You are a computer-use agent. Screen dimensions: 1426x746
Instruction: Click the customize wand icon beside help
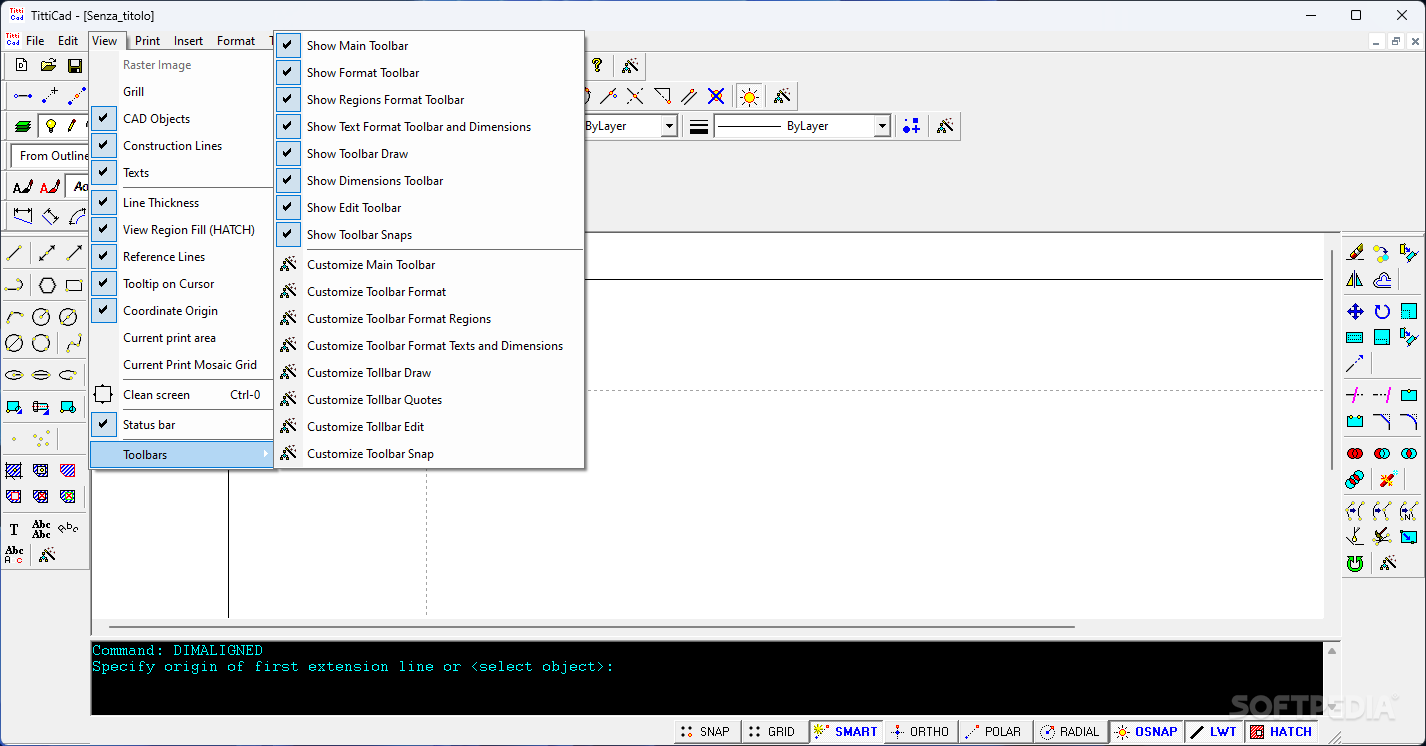[630, 66]
